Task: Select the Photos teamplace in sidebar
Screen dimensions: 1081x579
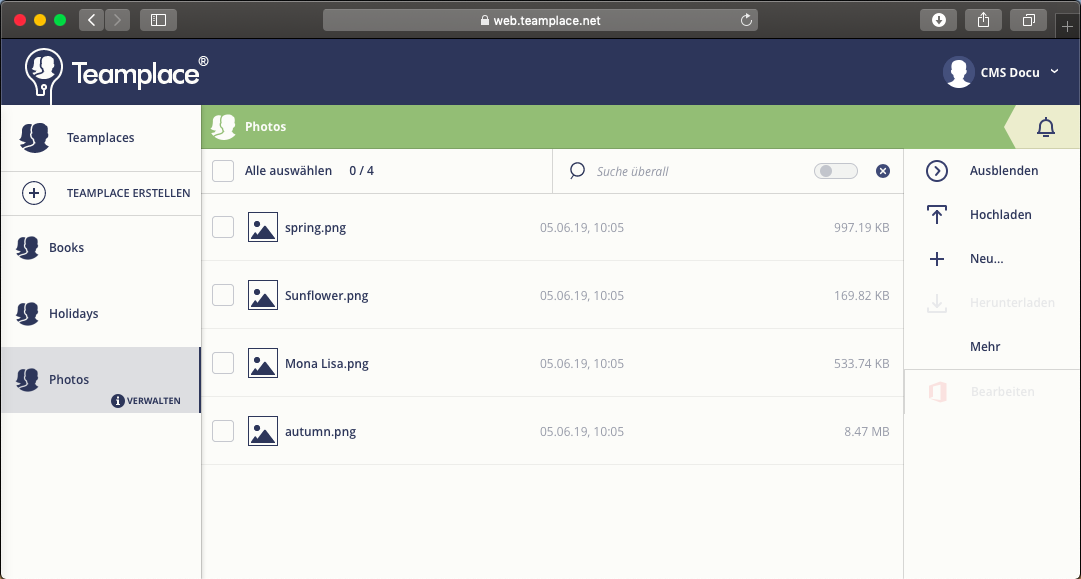Action: pyautogui.click(x=101, y=380)
